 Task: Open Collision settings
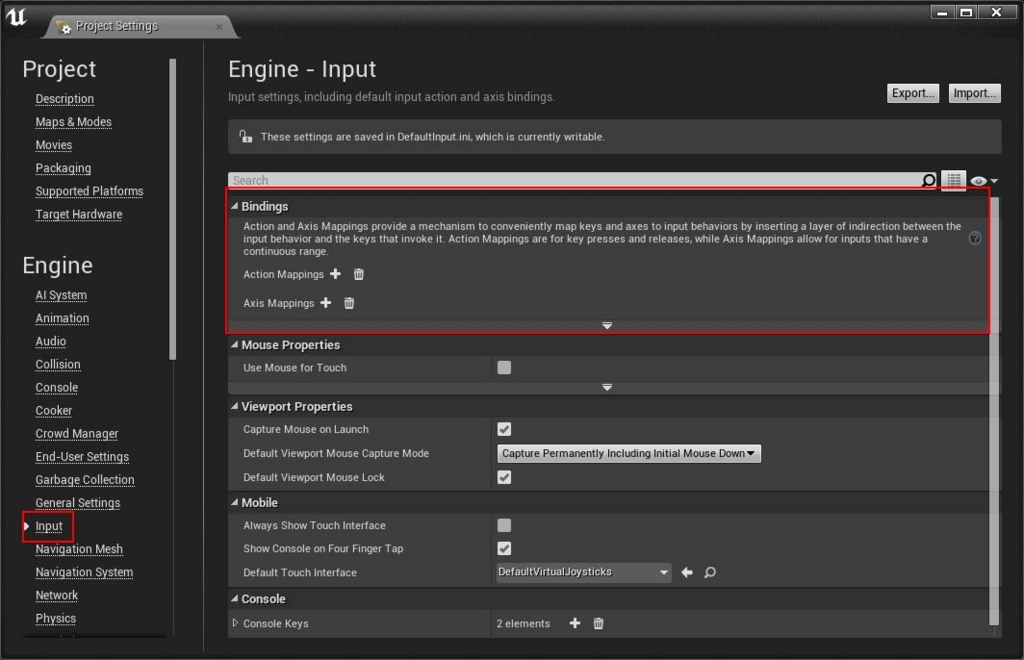(58, 364)
